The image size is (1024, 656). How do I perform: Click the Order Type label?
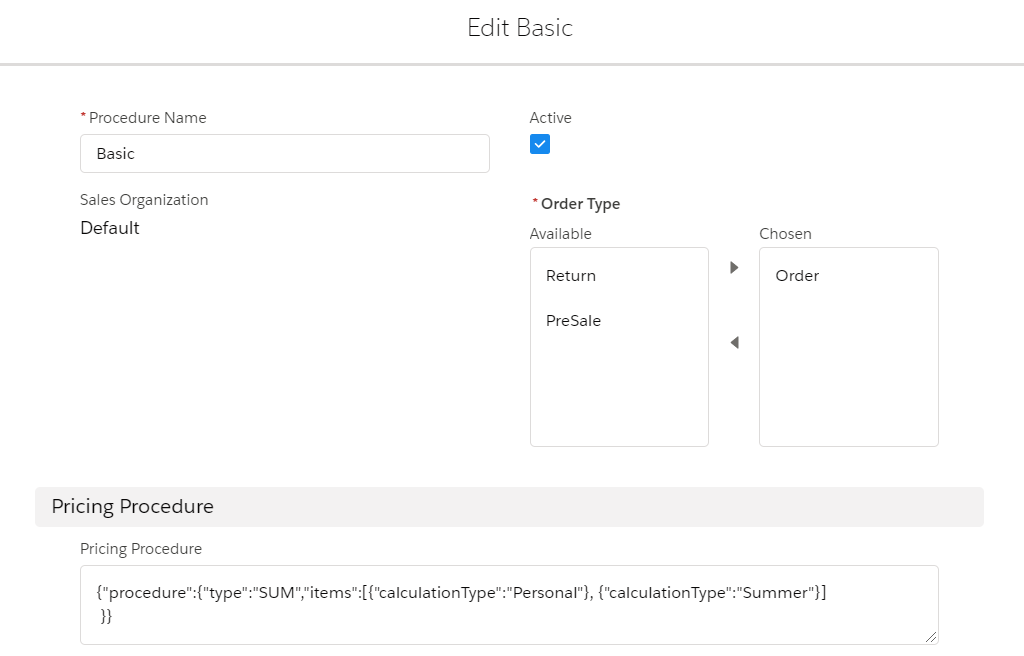tap(580, 204)
